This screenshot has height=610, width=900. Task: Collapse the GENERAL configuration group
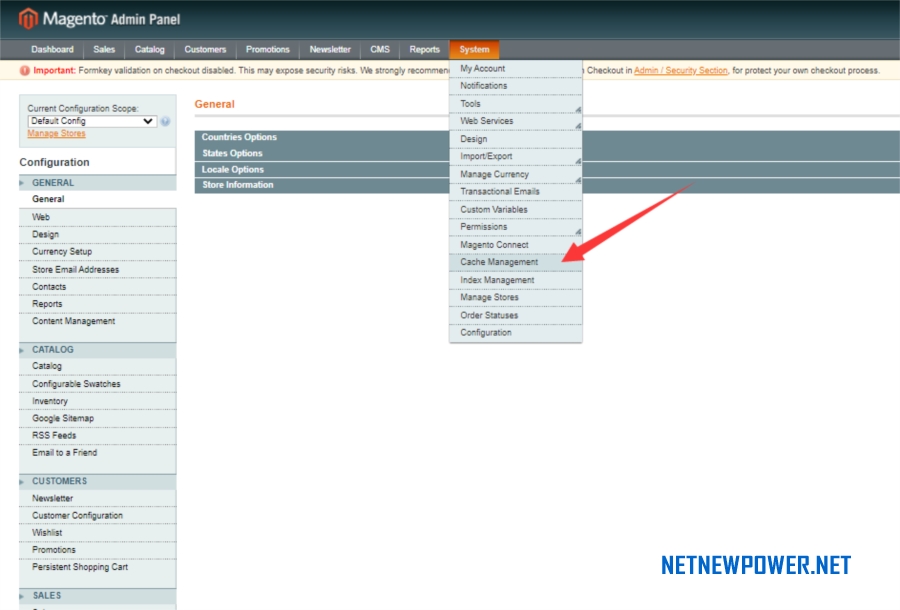pyautogui.click(x=98, y=182)
